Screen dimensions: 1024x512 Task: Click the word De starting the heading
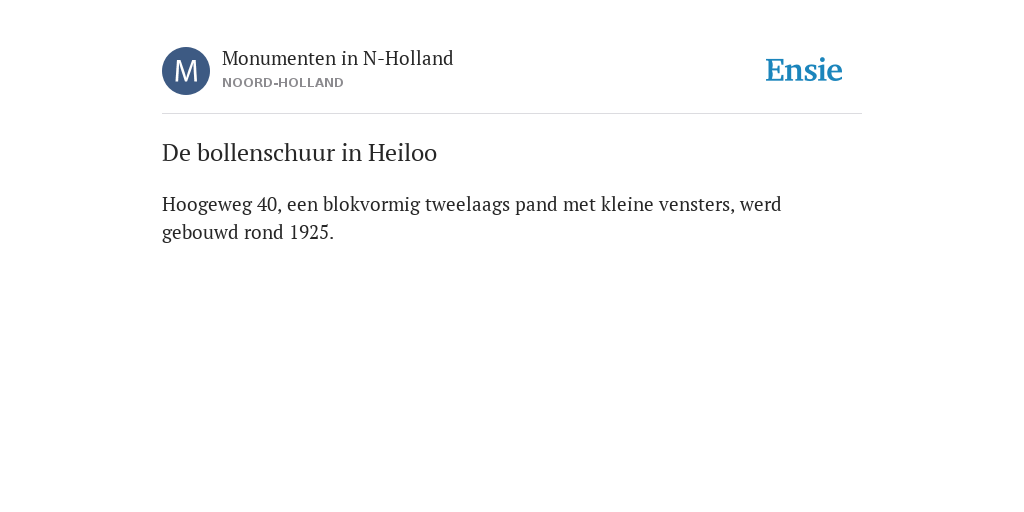coord(176,153)
